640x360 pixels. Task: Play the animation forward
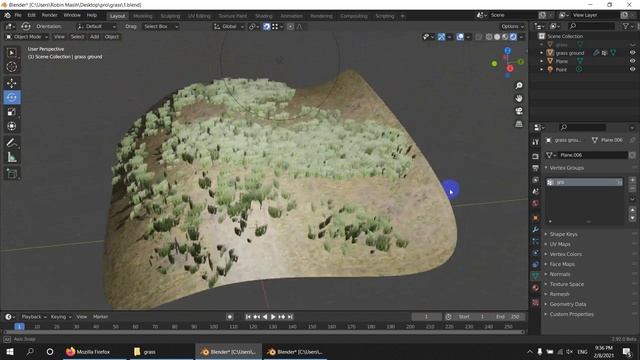(x=273, y=317)
